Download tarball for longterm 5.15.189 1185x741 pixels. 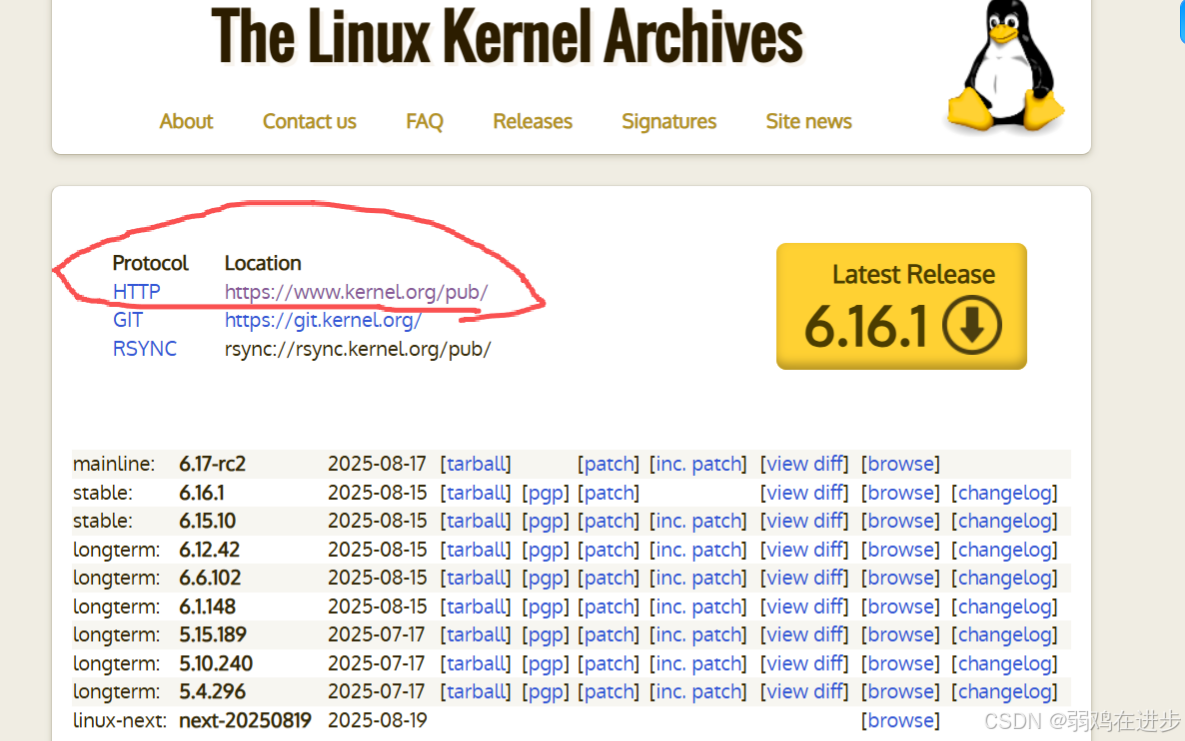pos(475,634)
